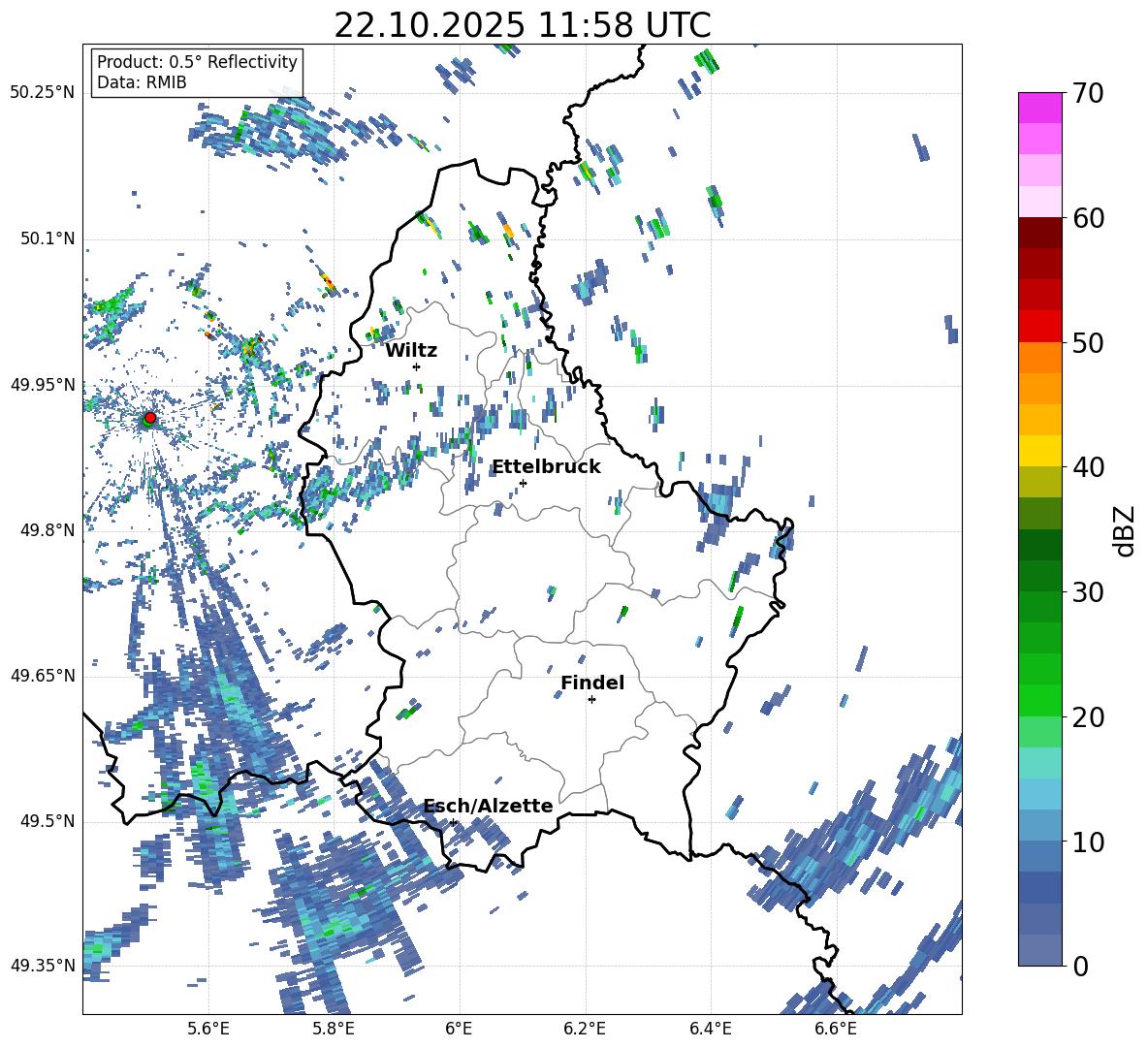Click the 22.10.2025 11:58 UTC title
The height and width of the screenshot is (1048, 1148).
[x=522, y=25]
